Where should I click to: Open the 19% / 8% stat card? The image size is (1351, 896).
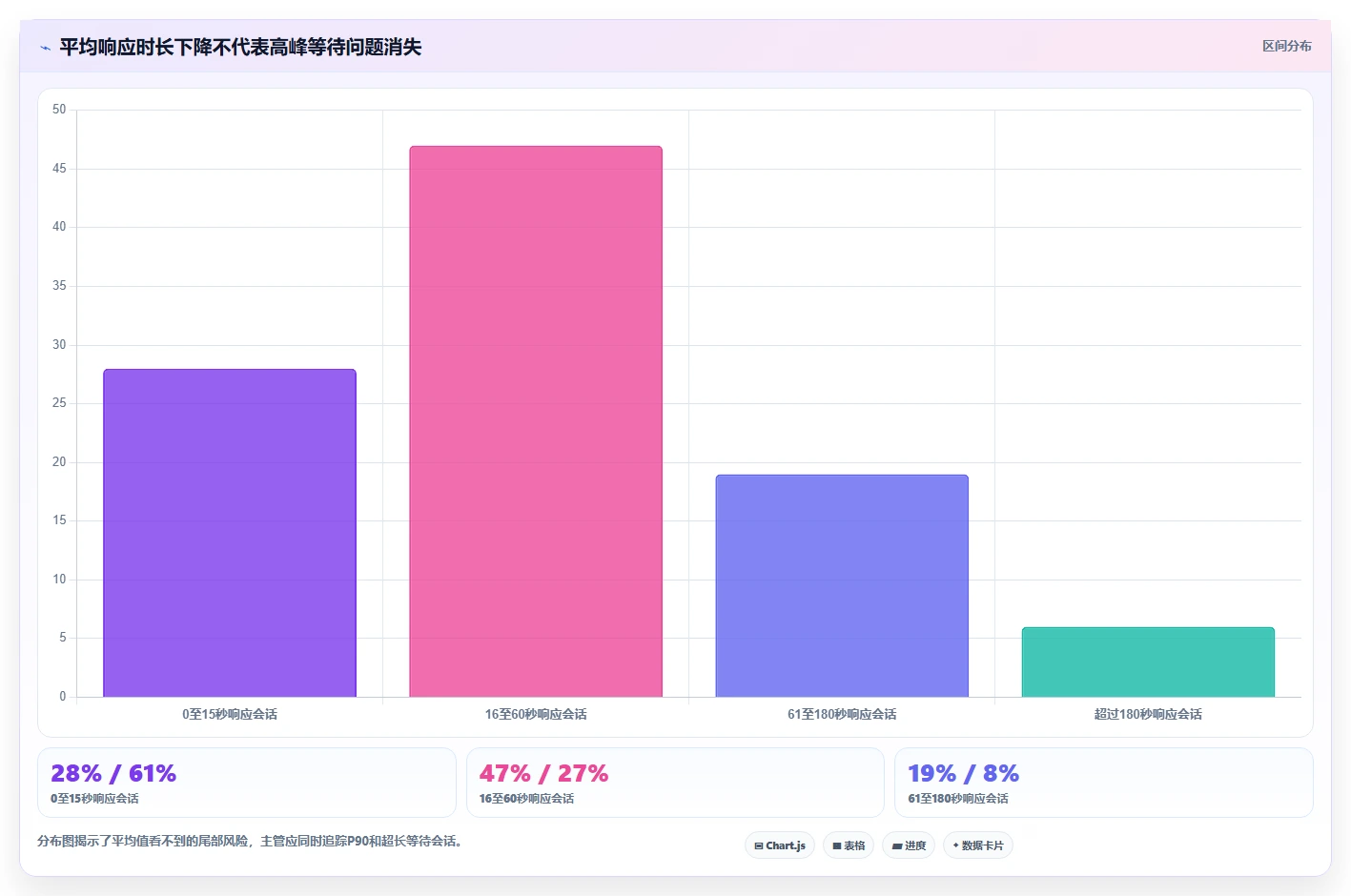1104,783
